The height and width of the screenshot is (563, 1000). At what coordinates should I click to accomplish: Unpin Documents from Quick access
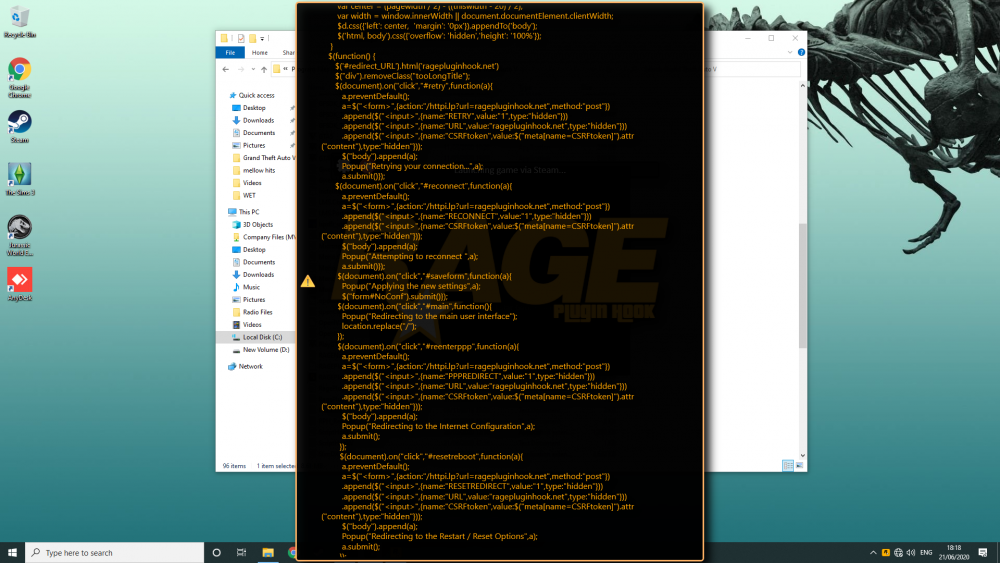click(x=292, y=133)
